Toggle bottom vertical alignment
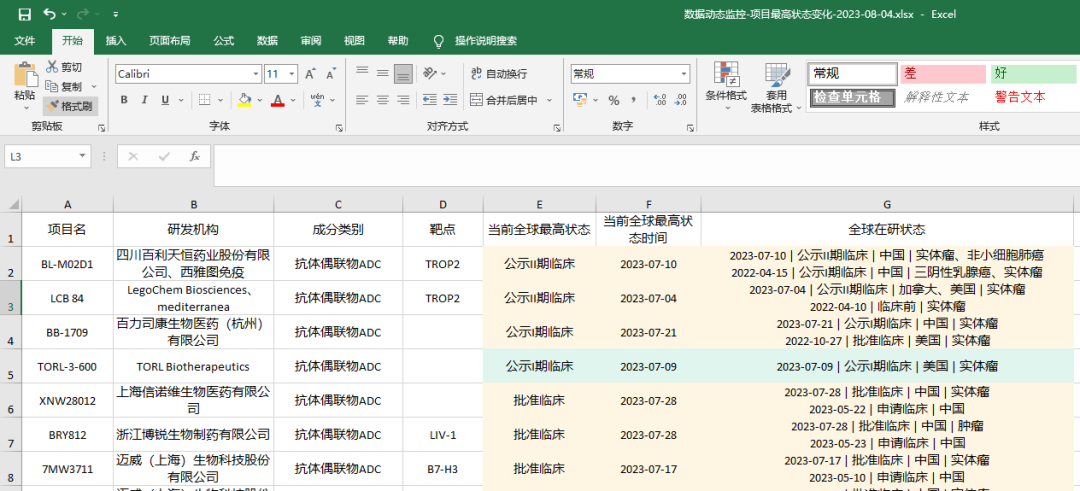Image resolution: width=1080 pixels, height=491 pixels. click(403, 73)
